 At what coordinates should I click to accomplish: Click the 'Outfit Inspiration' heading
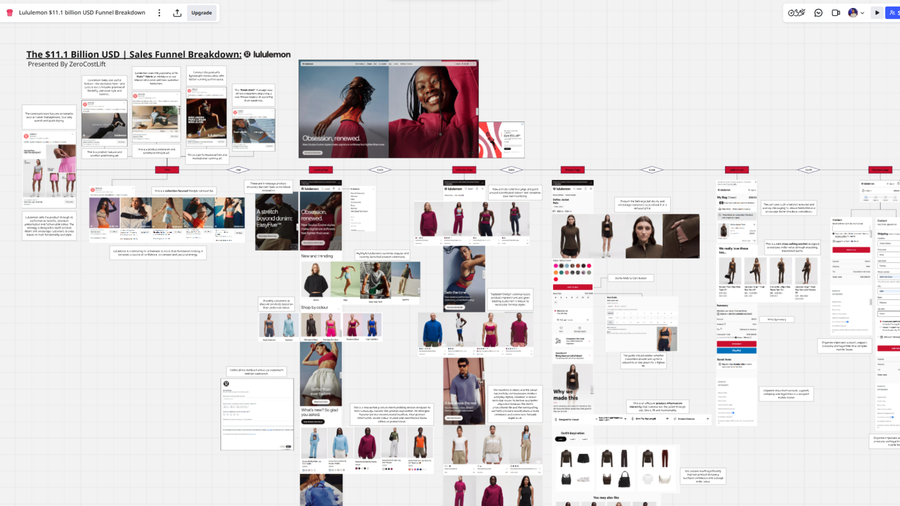572,433
